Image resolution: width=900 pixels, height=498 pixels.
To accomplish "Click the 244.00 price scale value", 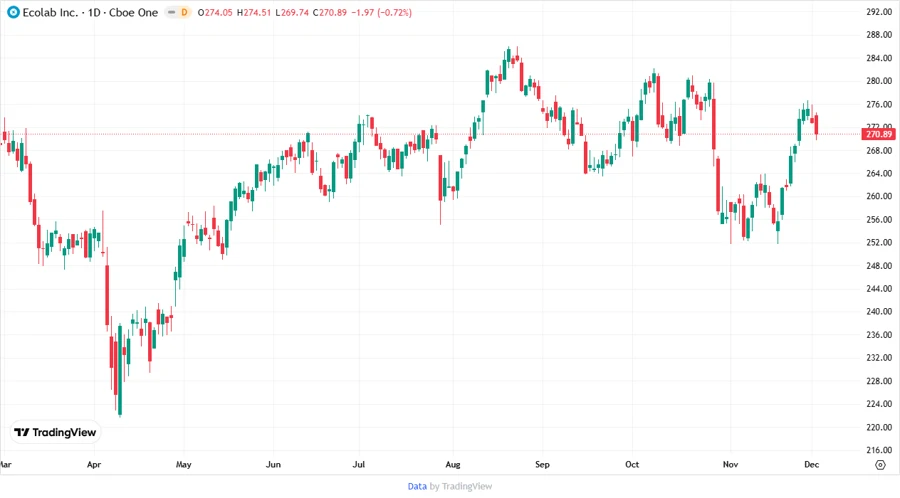I will [x=879, y=289].
